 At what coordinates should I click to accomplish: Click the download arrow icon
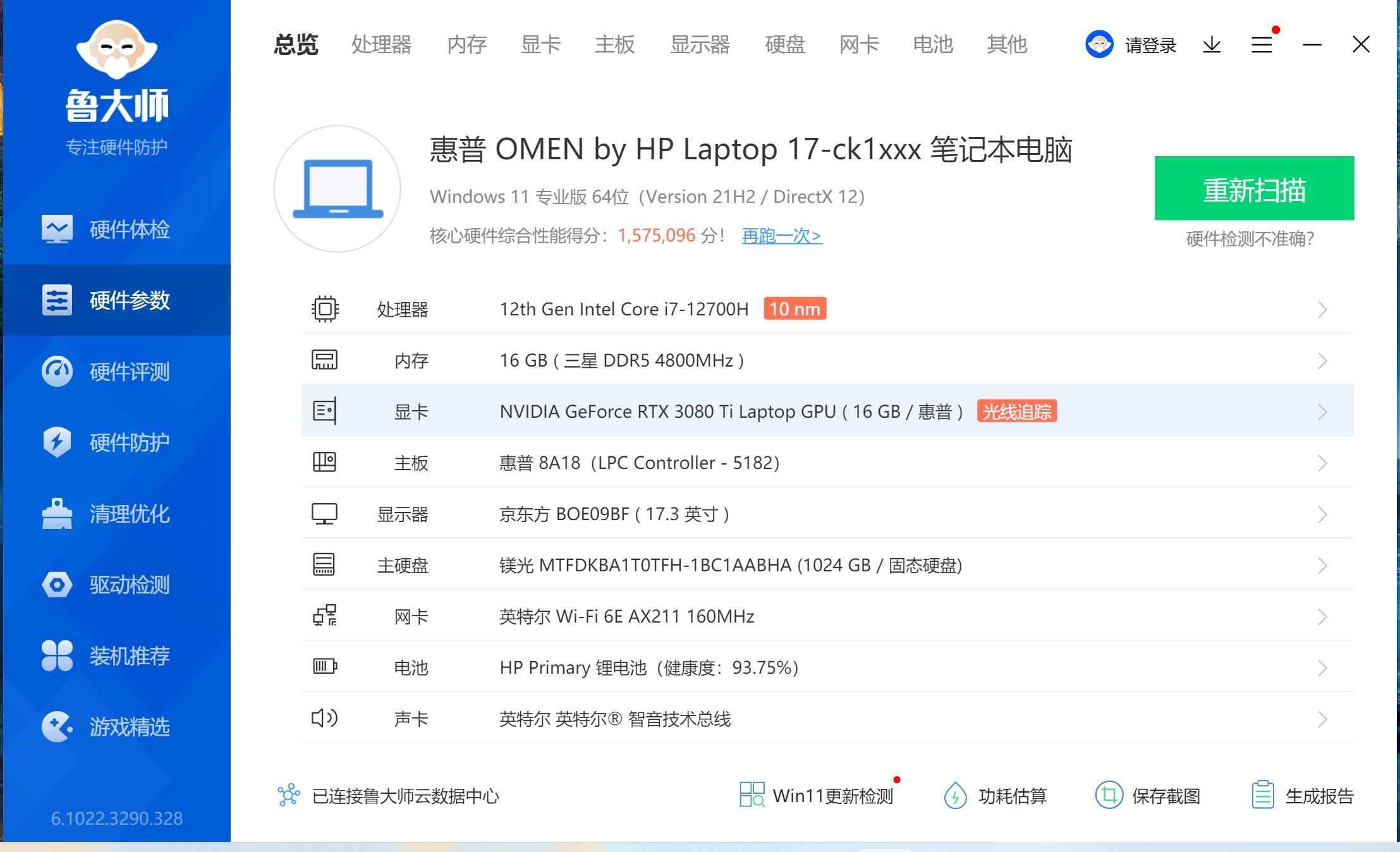click(1212, 45)
